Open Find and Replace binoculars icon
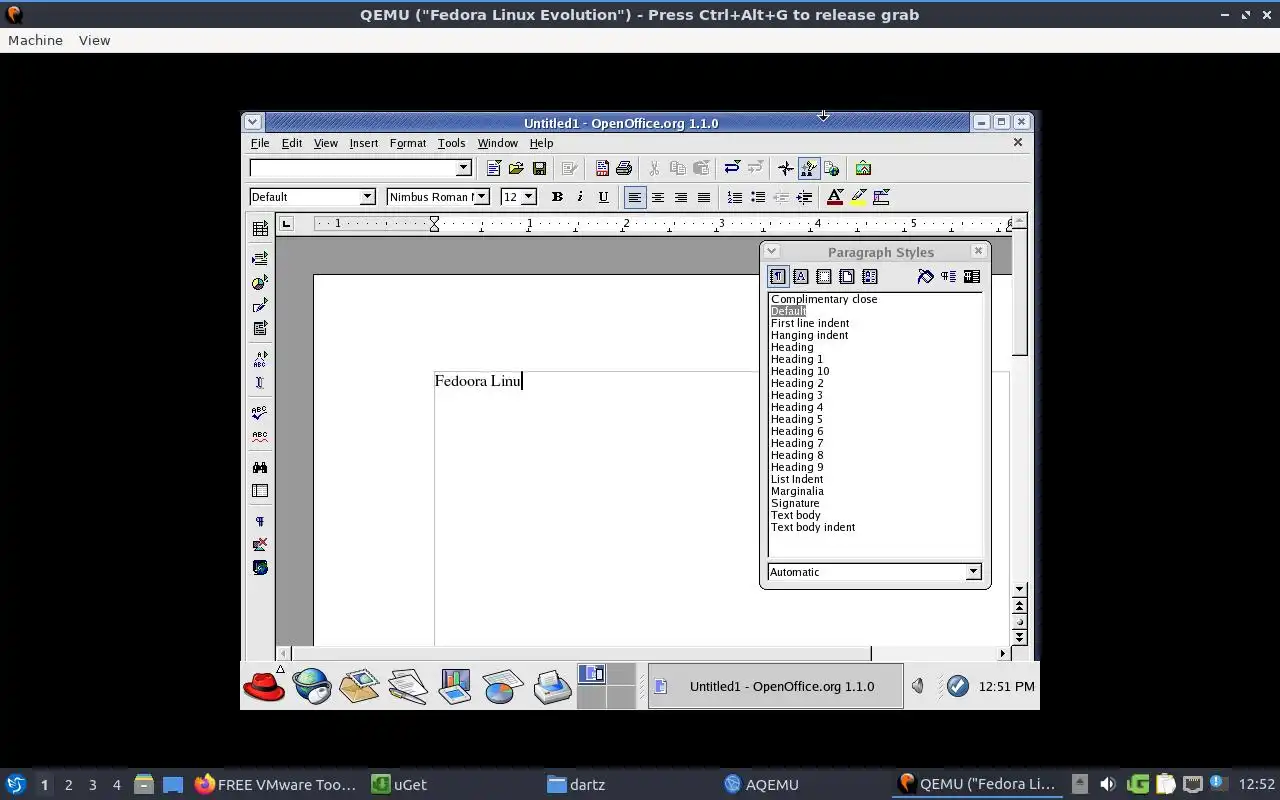 coord(260,467)
